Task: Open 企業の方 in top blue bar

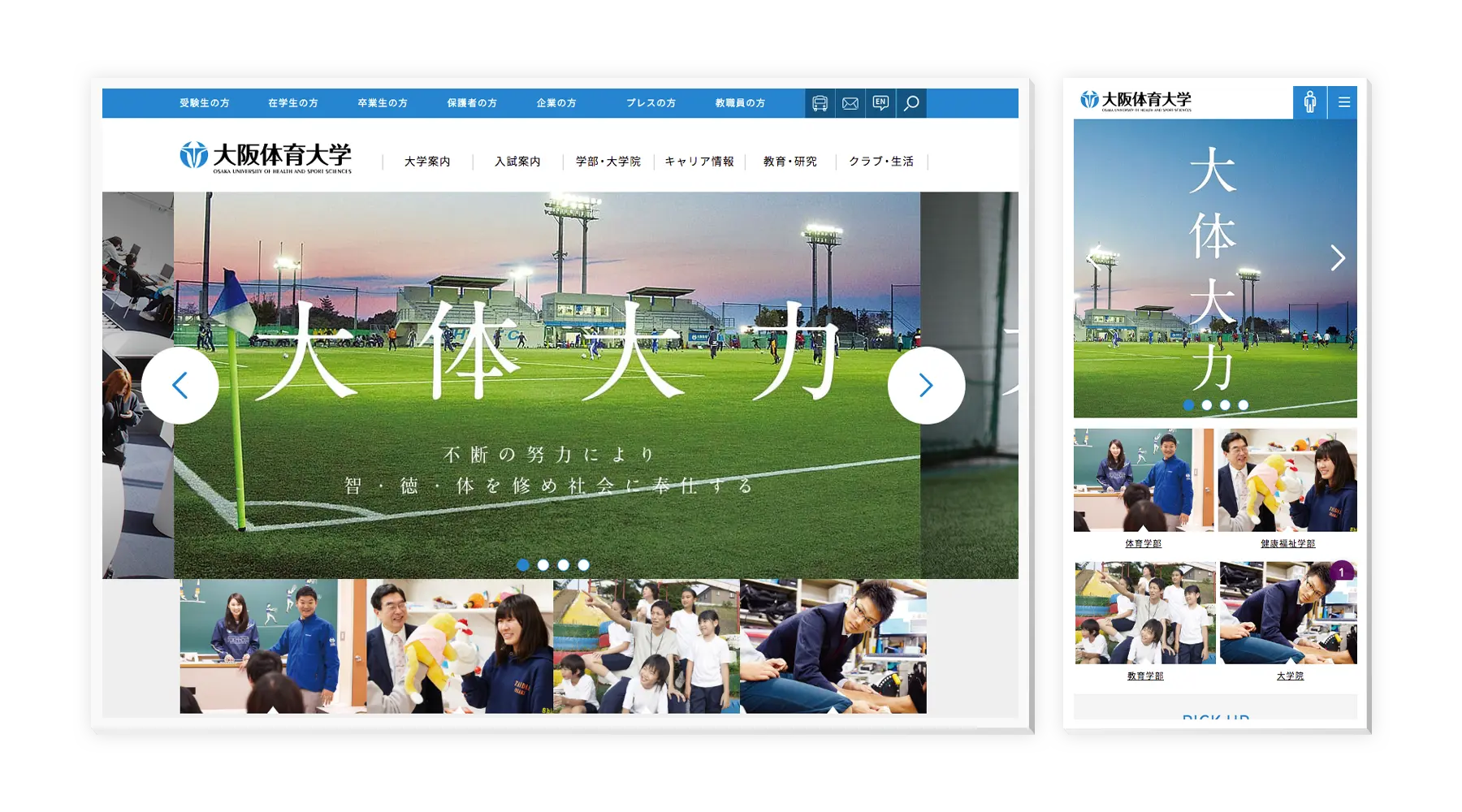Action: point(556,103)
